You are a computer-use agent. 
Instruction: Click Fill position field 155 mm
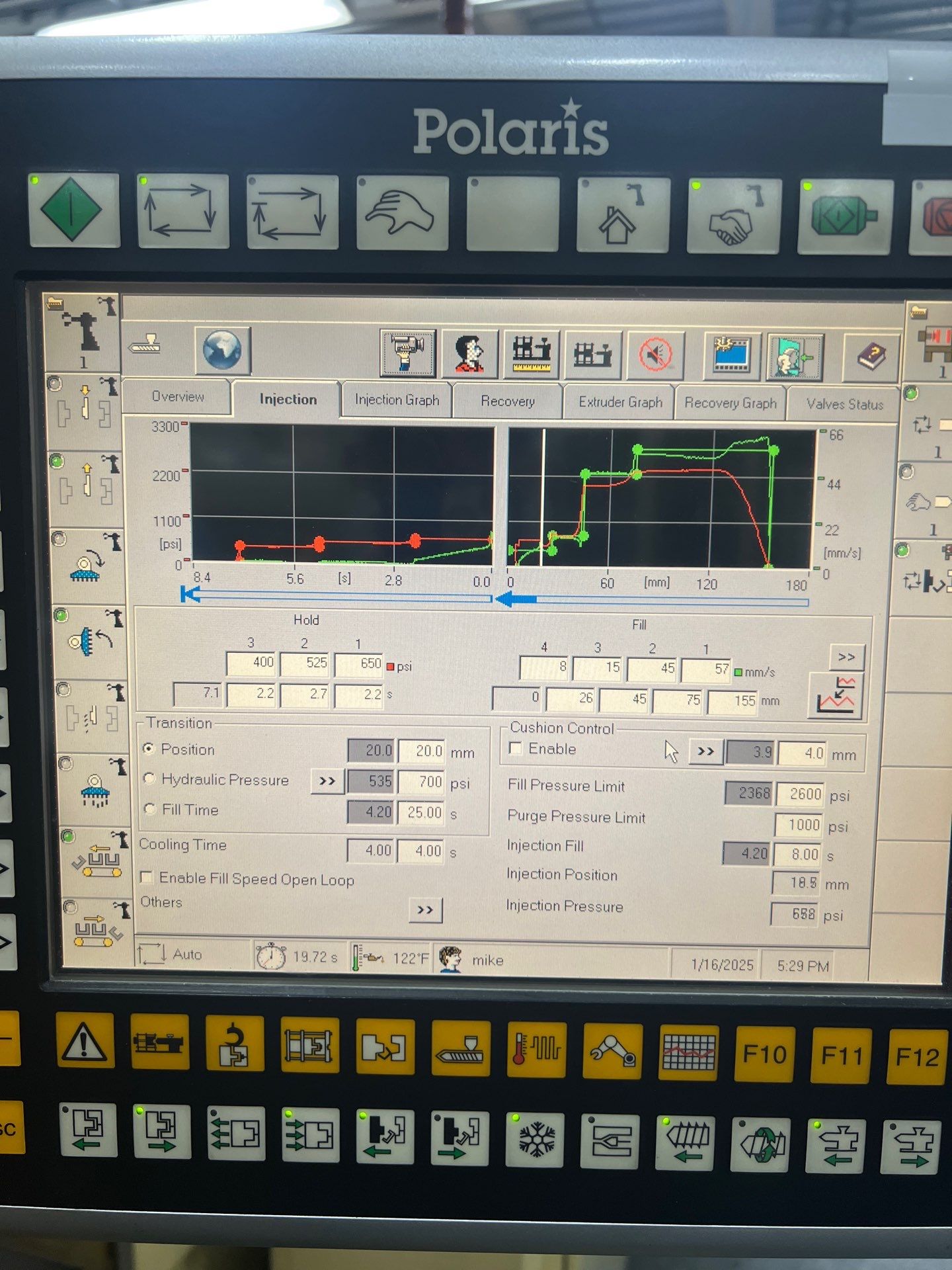[733, 700]
